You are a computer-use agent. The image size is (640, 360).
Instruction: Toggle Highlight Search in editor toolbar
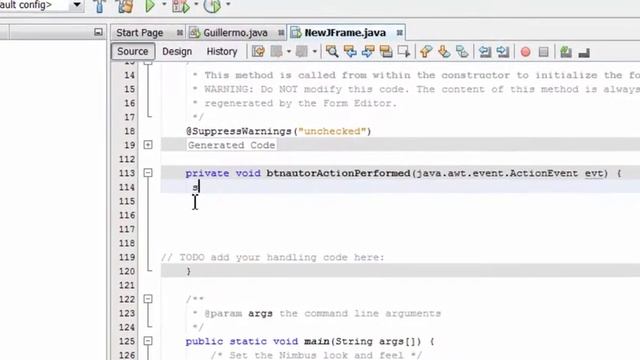(386, 51)
